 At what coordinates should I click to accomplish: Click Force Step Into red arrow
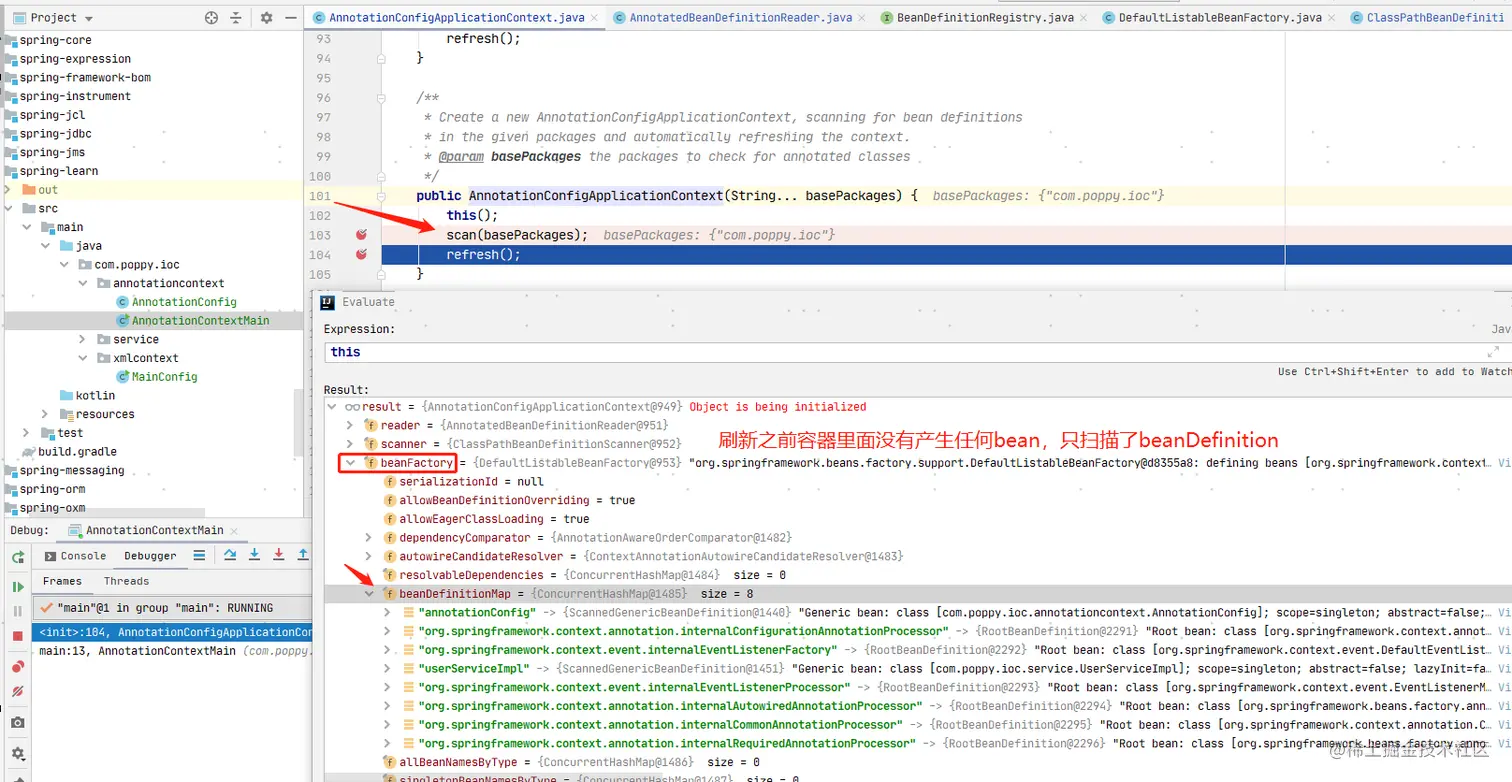[x=278, y=555]
